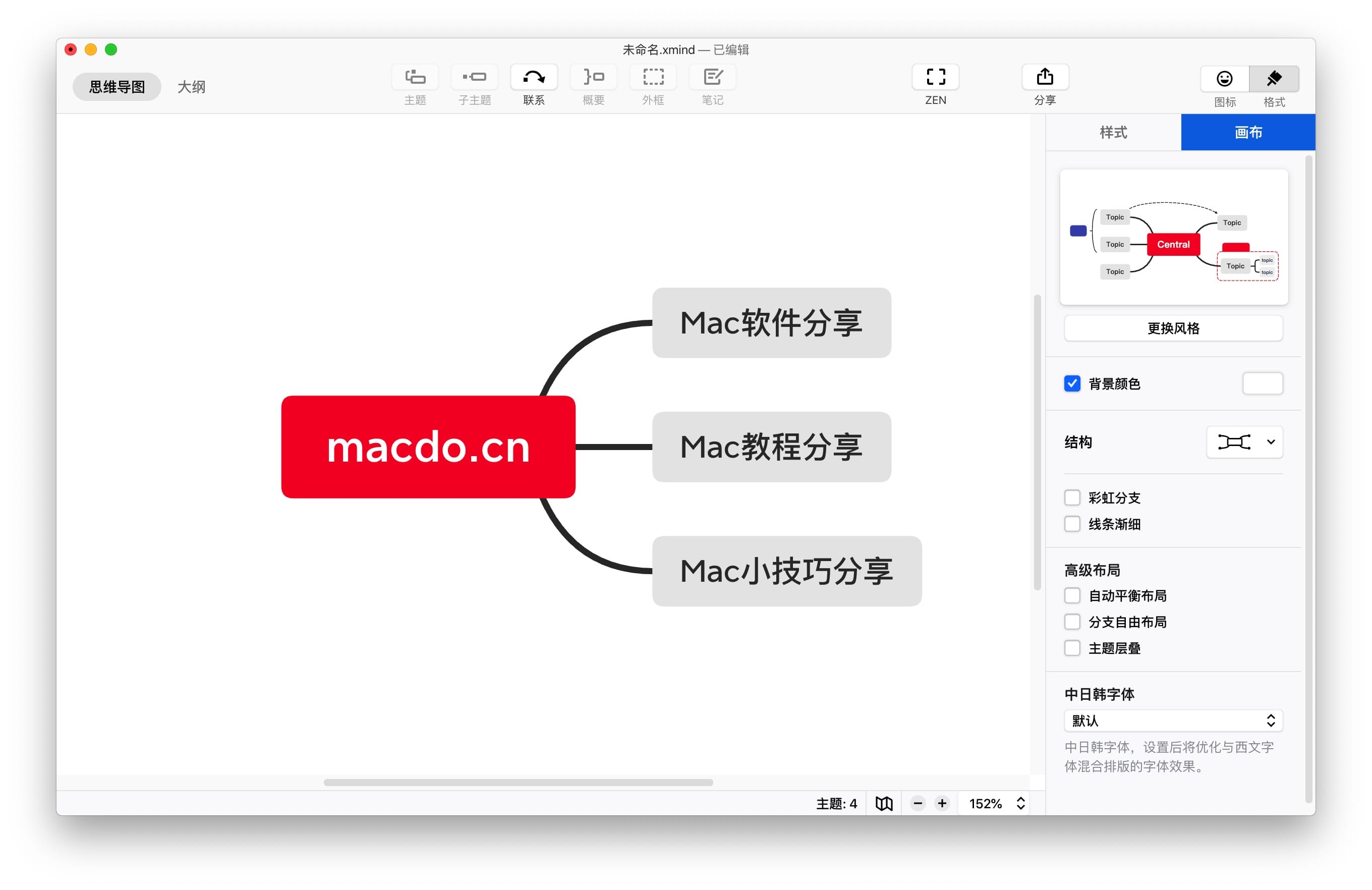Viewport: 1372px width, 890px height.
Task: Open the map overview in the status bar
Action: tap(883, 803)
